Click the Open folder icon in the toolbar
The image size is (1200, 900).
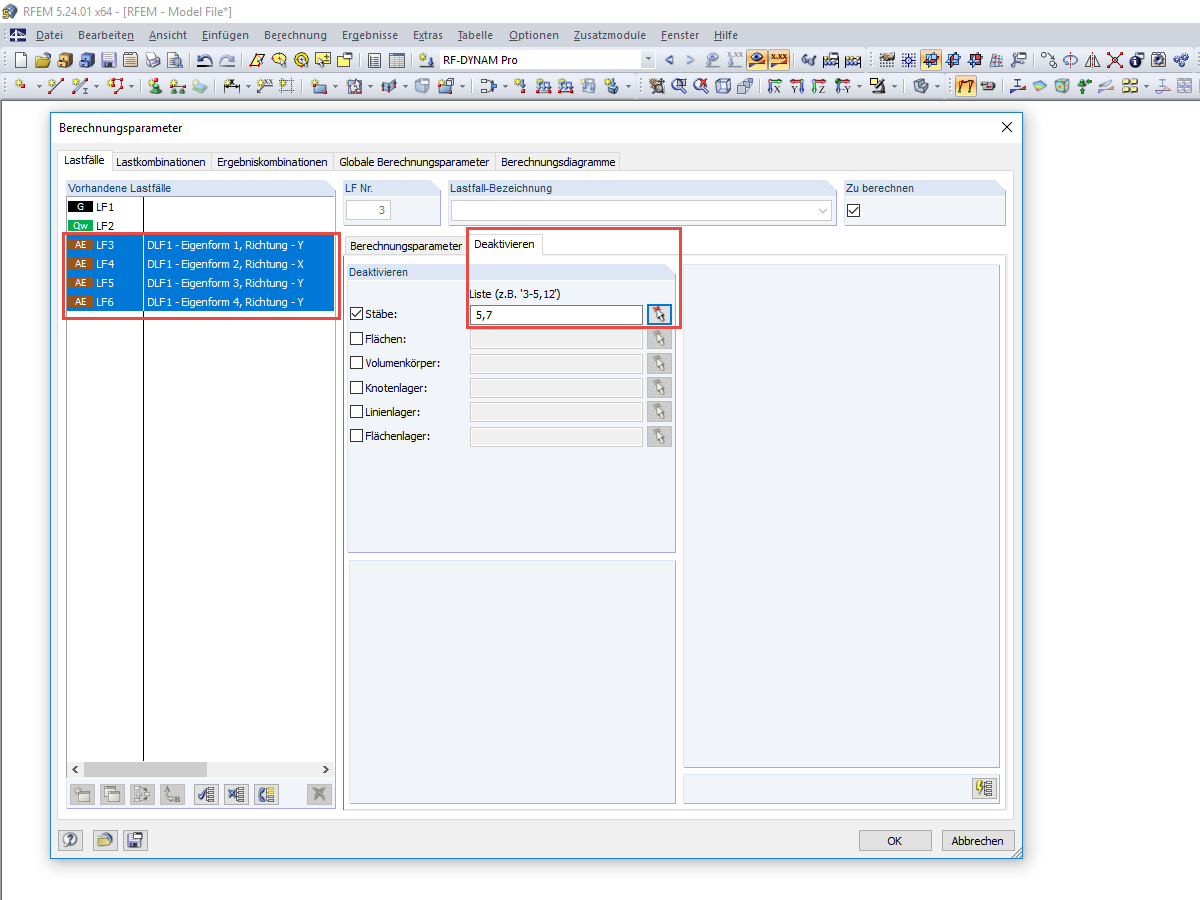(43, 60)
